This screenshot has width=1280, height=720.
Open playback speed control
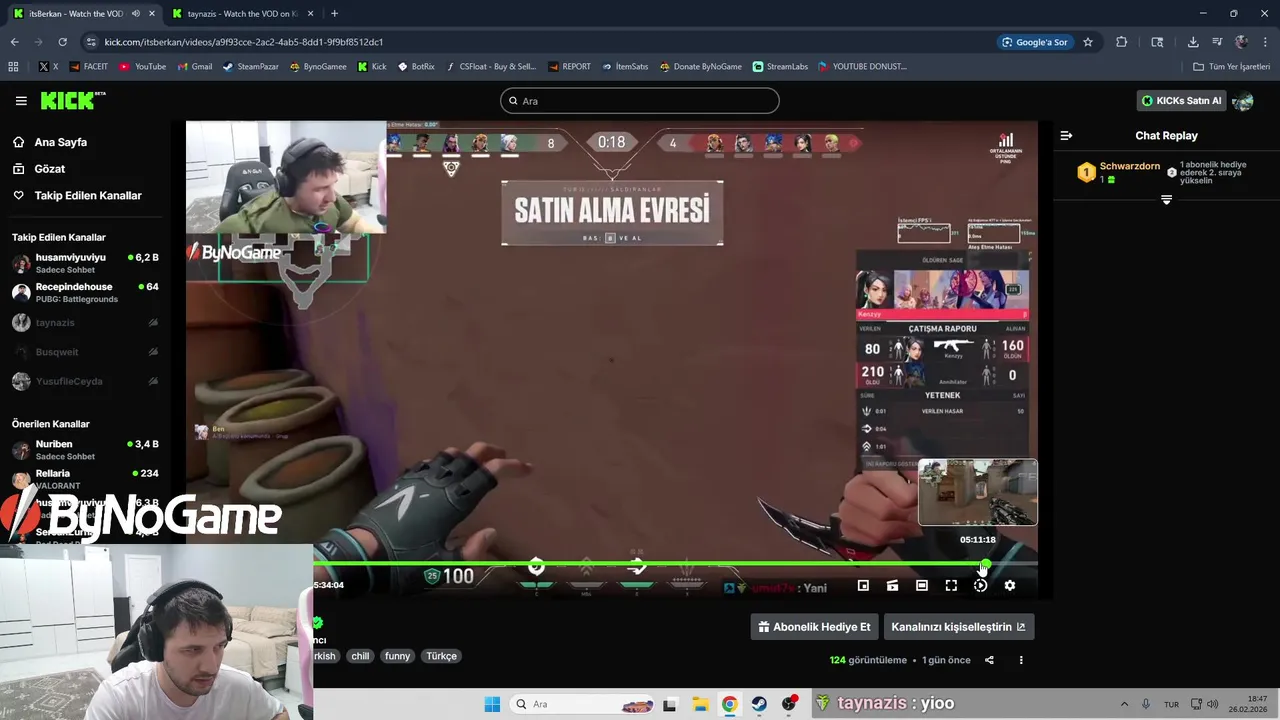(x=980, y=586)
